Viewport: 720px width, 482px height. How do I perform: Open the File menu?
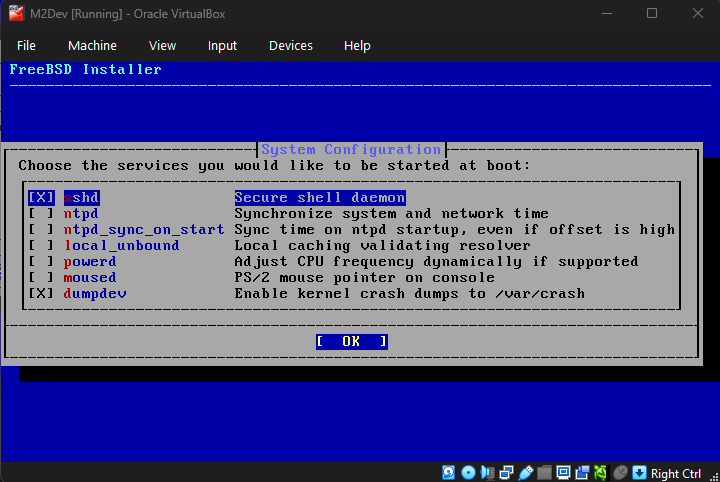26,46
